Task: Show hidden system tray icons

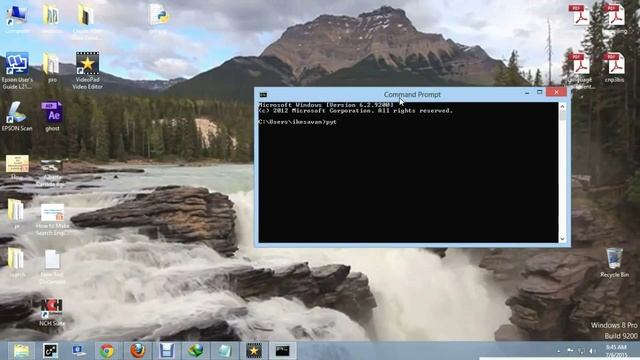Action: pos(558,351)
